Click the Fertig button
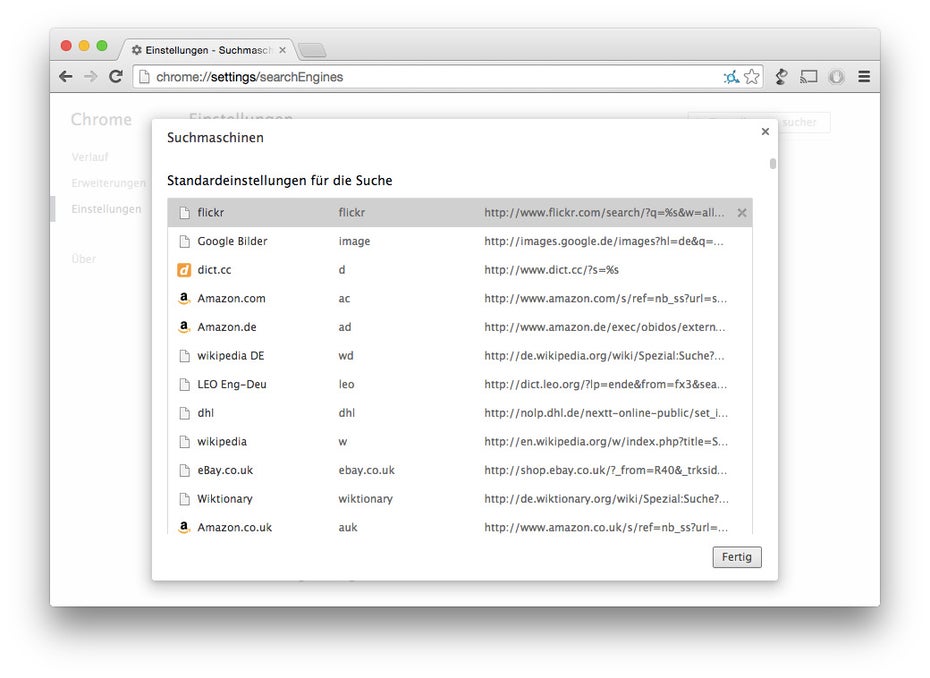 tap(737, 557)
